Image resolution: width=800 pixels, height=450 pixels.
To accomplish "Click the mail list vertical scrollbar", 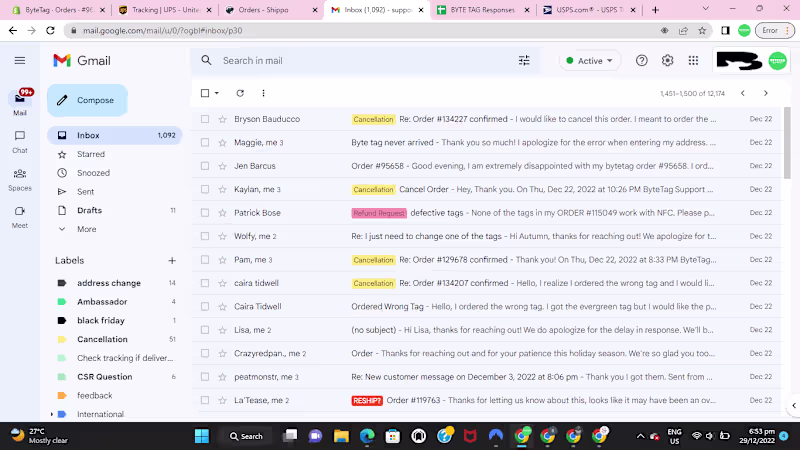I will click(x=787, y=143).
